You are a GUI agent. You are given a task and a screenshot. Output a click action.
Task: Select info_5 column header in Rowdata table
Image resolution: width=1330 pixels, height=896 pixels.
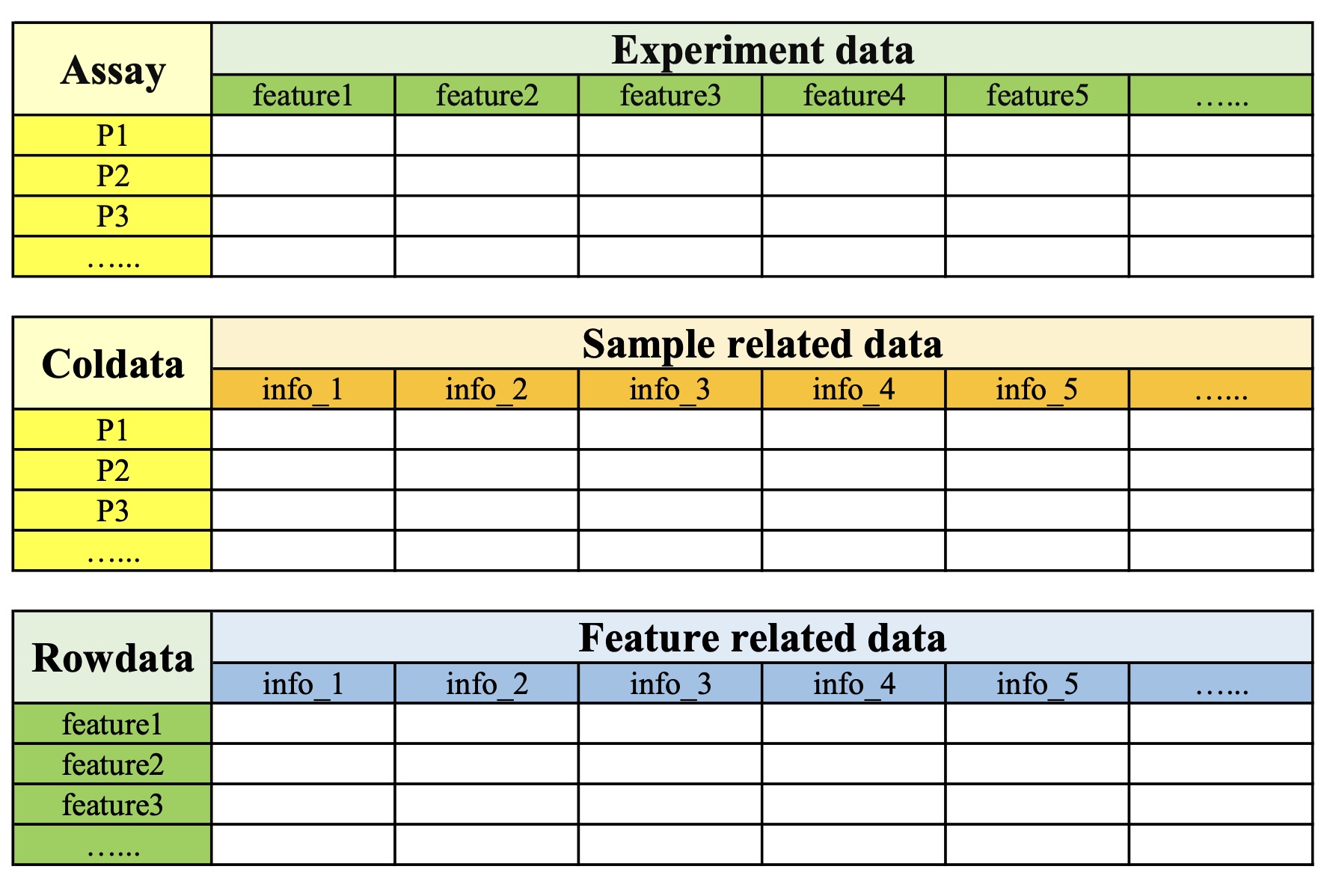[1037, 684]
